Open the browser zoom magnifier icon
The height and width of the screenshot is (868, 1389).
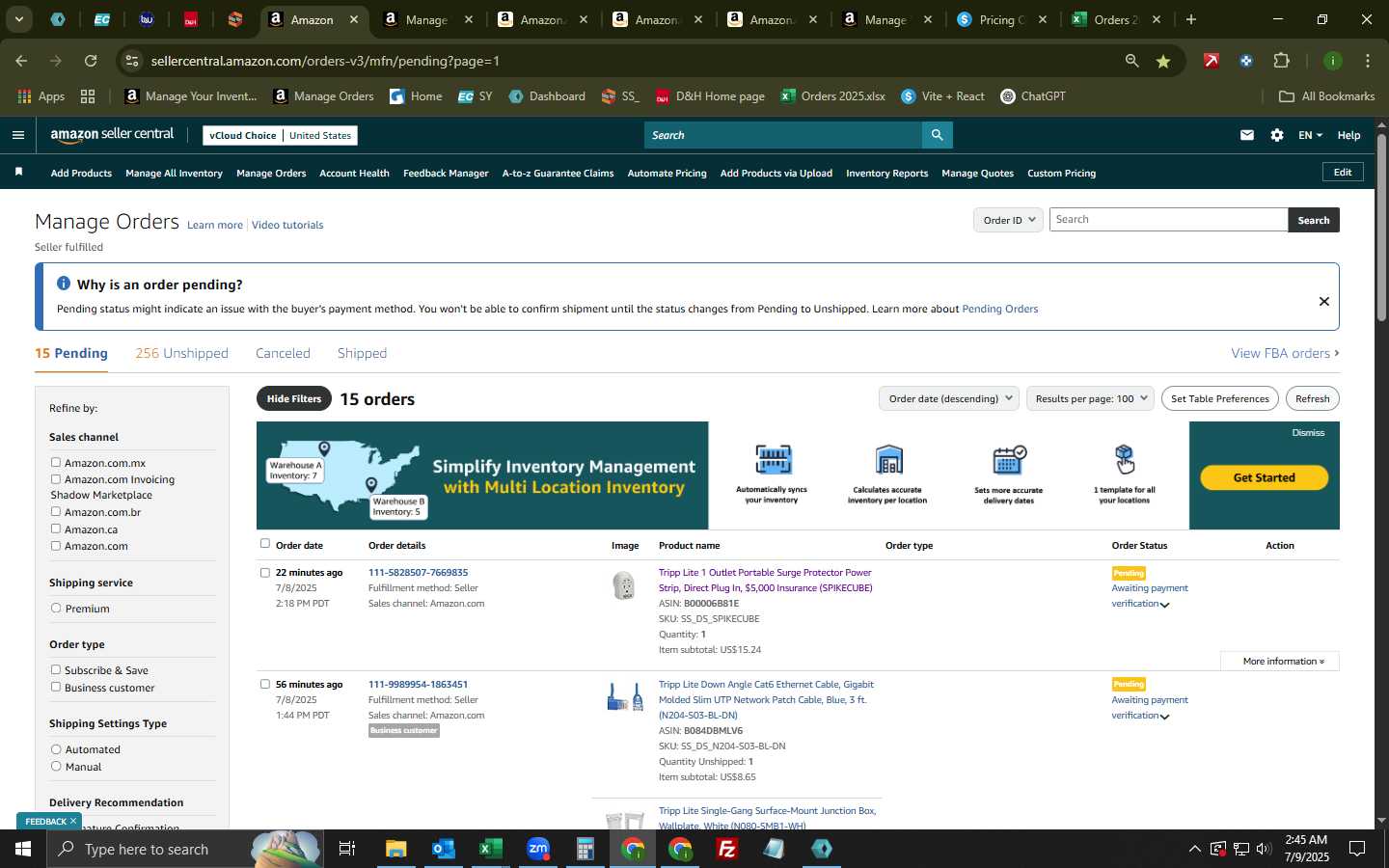click(1131, 61)
